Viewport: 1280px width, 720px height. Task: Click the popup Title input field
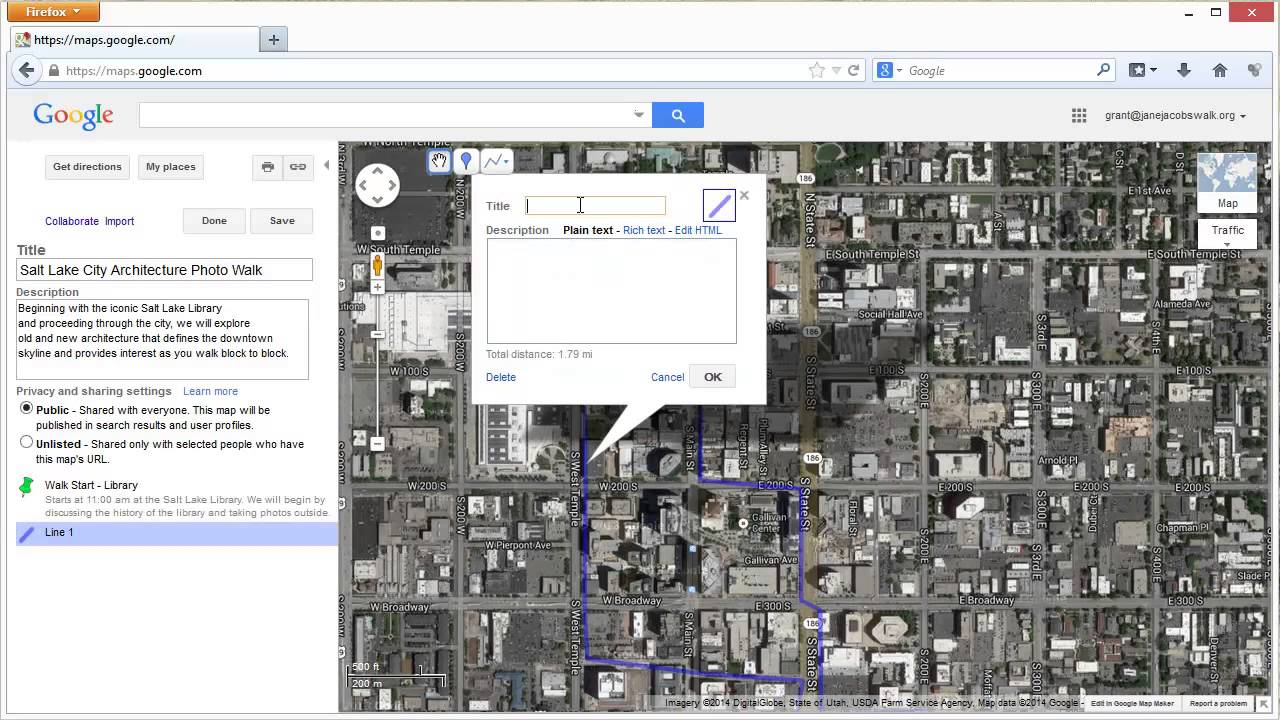pyautogui.click(x=596, y=206)
